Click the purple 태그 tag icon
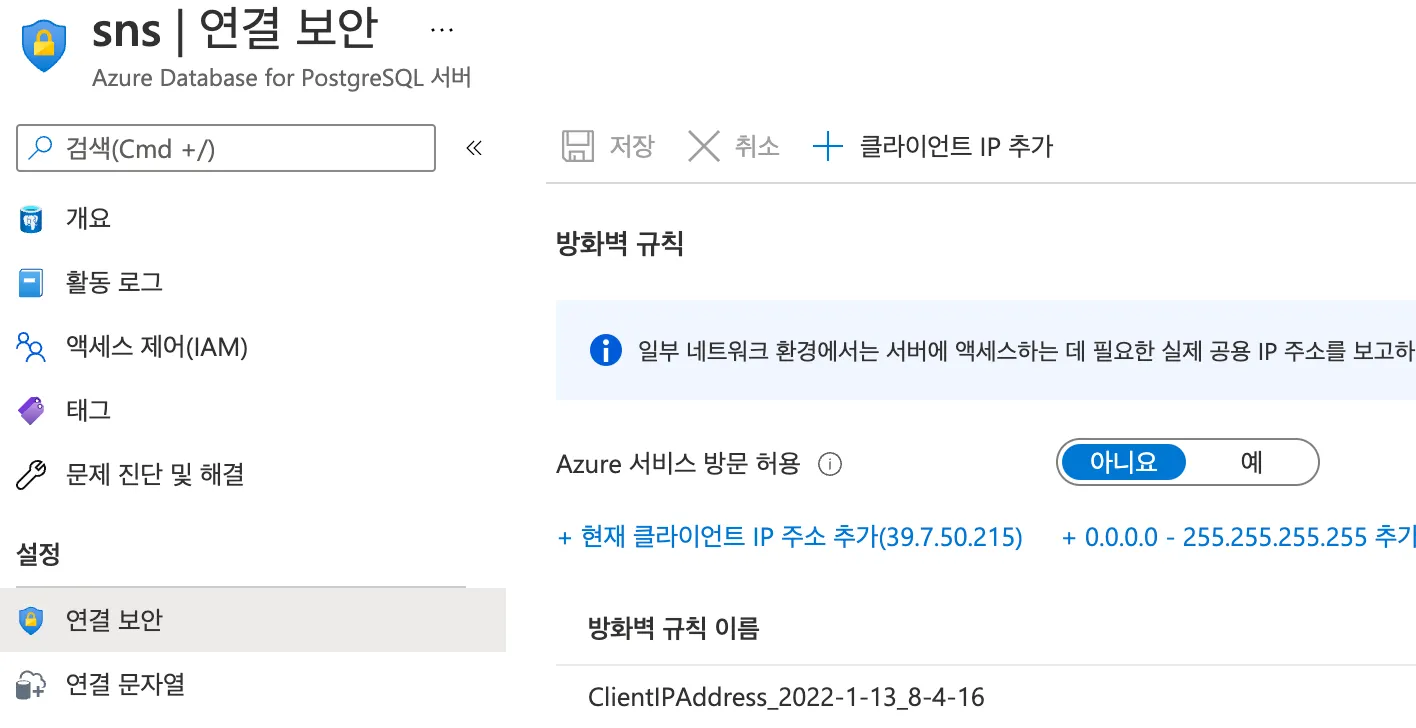1416x728 pixels. [32, 410]
